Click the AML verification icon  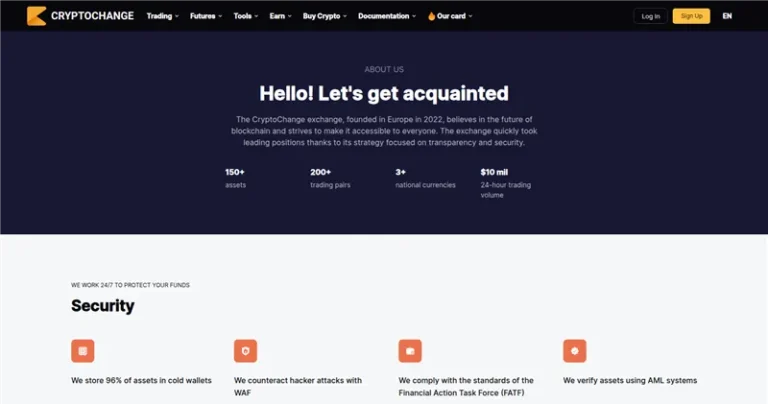click(574, 351)
